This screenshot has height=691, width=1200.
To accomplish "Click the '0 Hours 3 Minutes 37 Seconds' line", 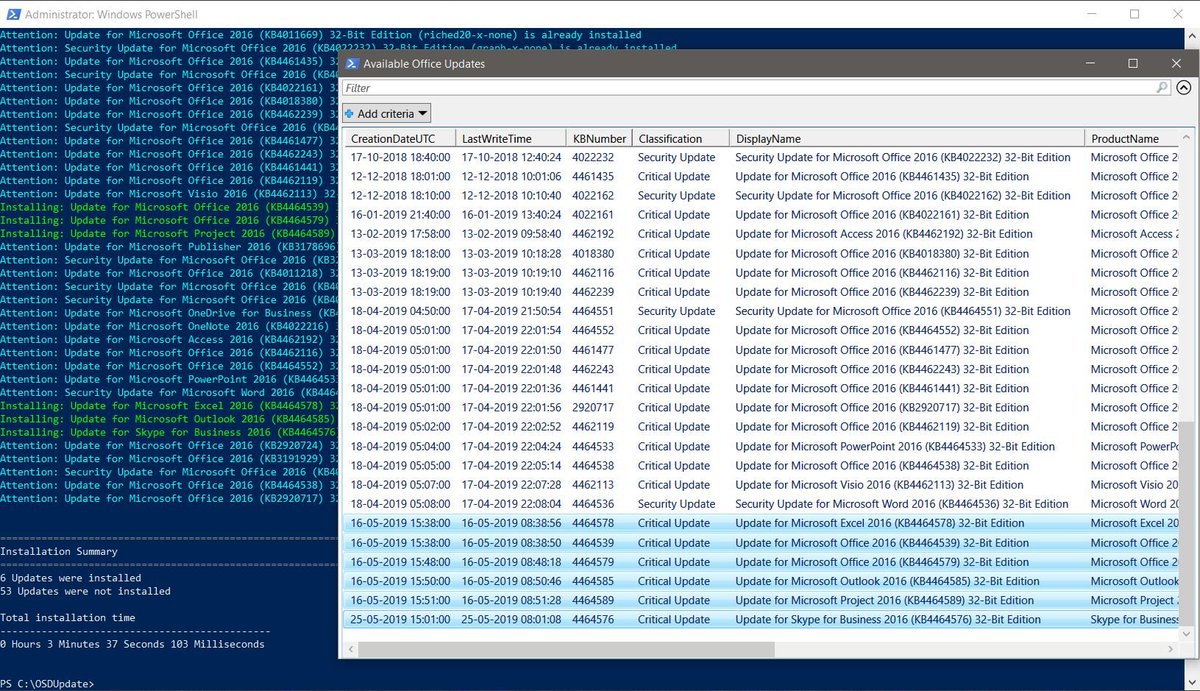I will coord(132,644).
